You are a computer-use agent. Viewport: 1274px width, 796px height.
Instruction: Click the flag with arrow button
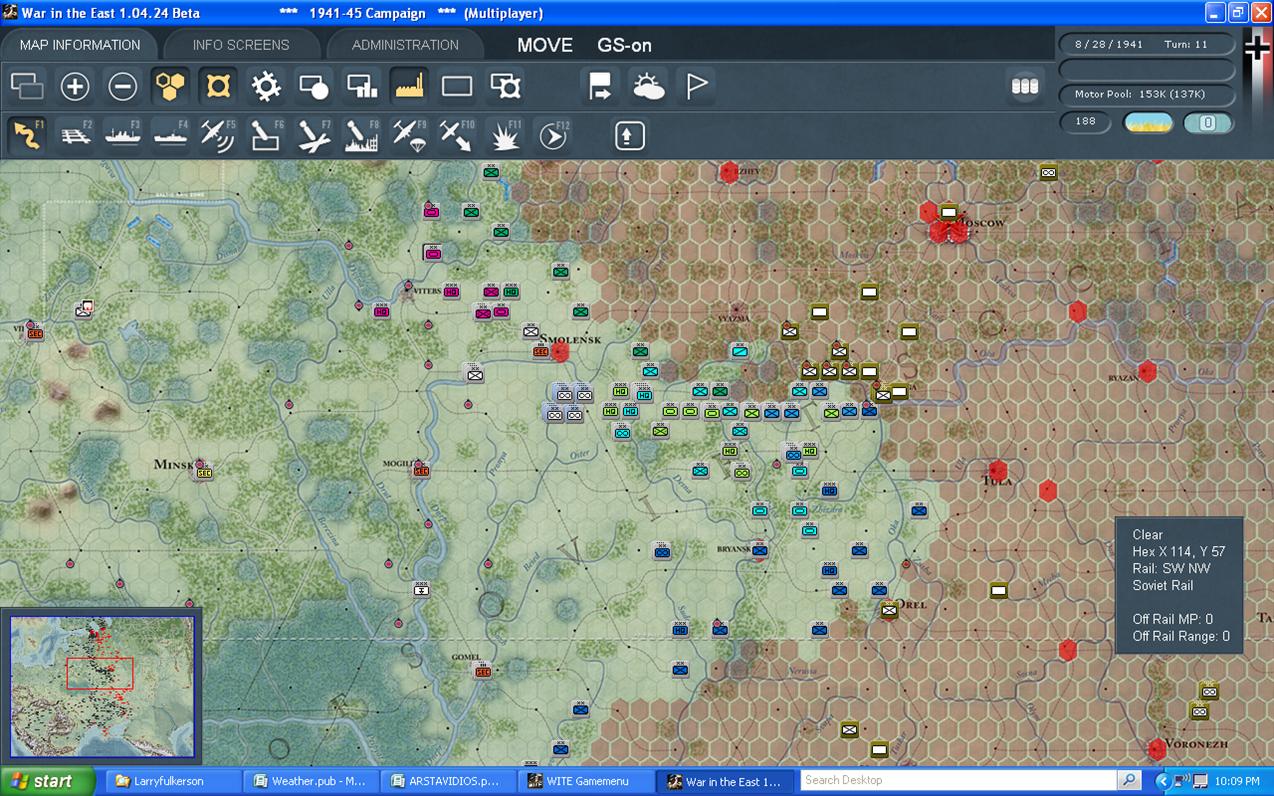tap(600, 87)
